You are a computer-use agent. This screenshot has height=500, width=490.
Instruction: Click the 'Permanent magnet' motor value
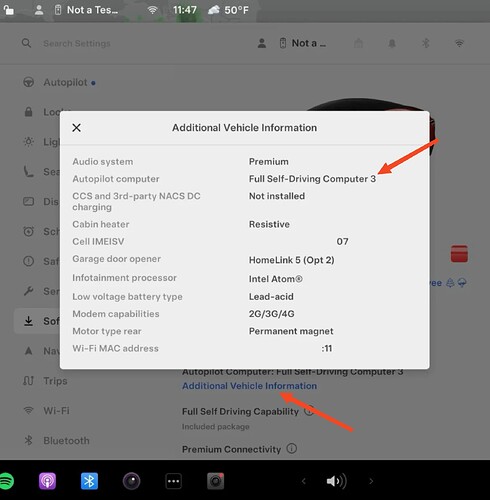(x=291, y=331)
